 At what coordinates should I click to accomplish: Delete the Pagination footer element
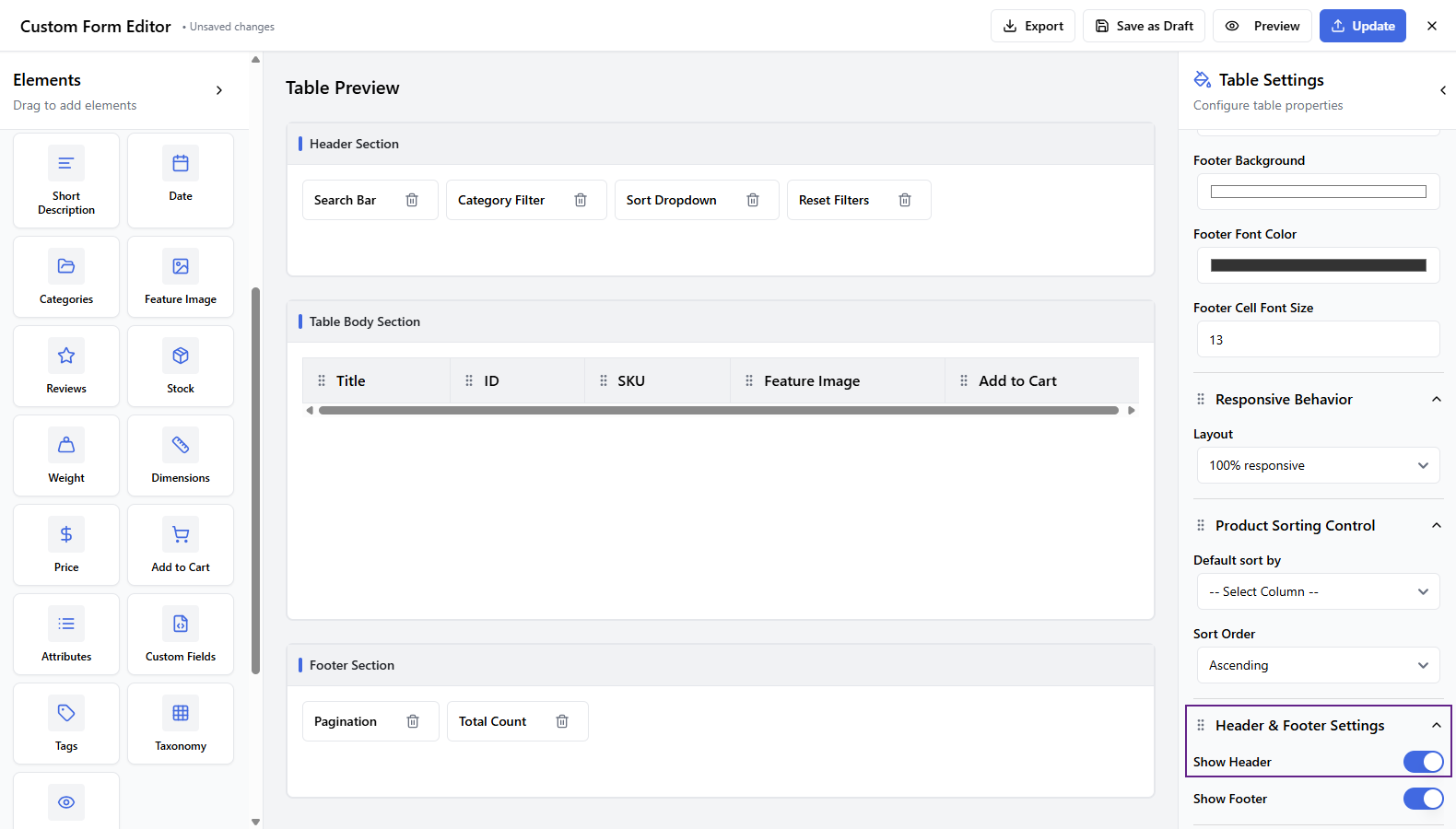(413, 721)
